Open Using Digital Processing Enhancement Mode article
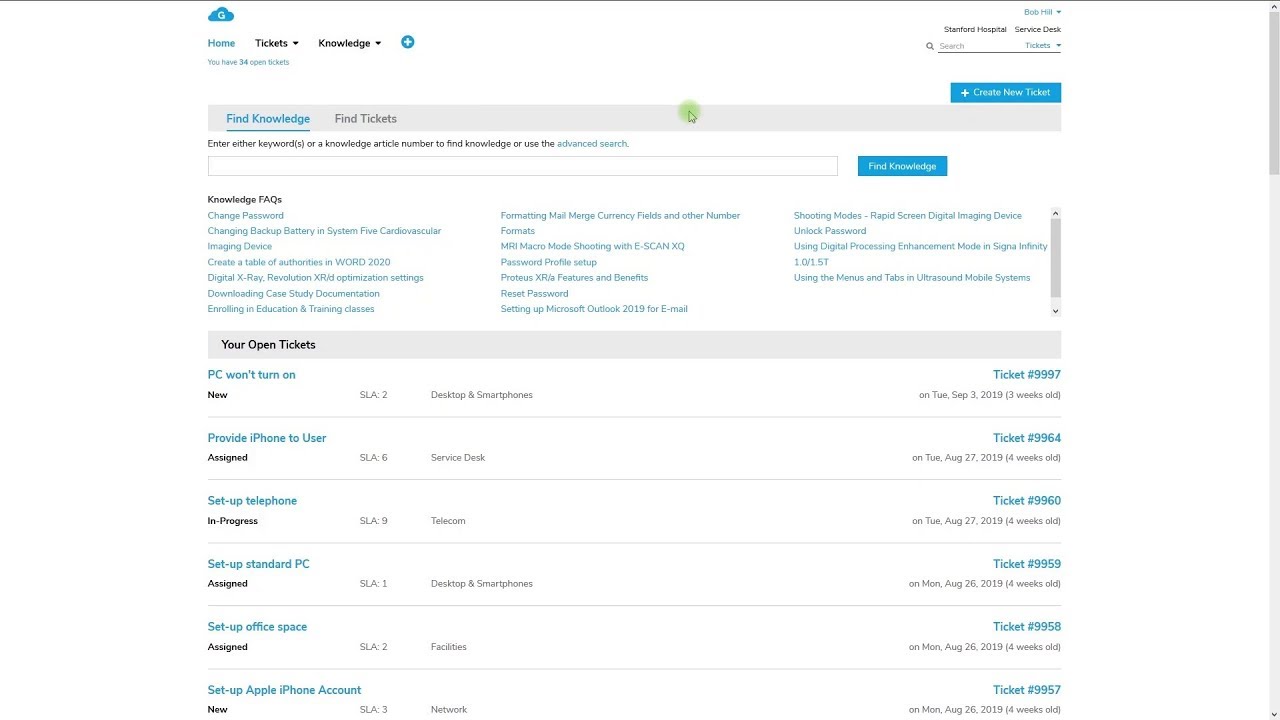Screen dimensions: 1280x720 click(920, 254)
